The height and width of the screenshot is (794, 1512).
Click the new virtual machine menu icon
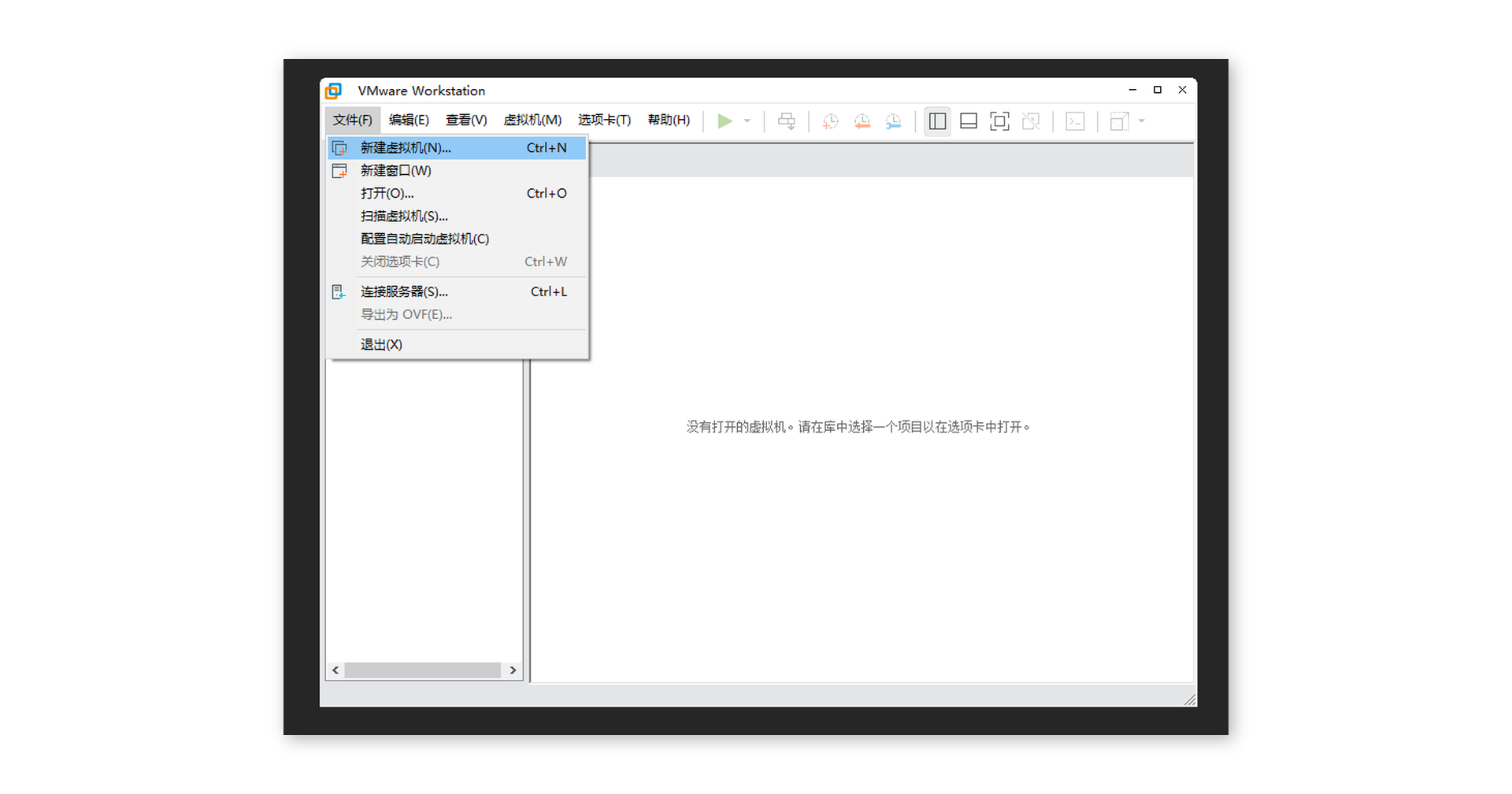pos(339,148)
